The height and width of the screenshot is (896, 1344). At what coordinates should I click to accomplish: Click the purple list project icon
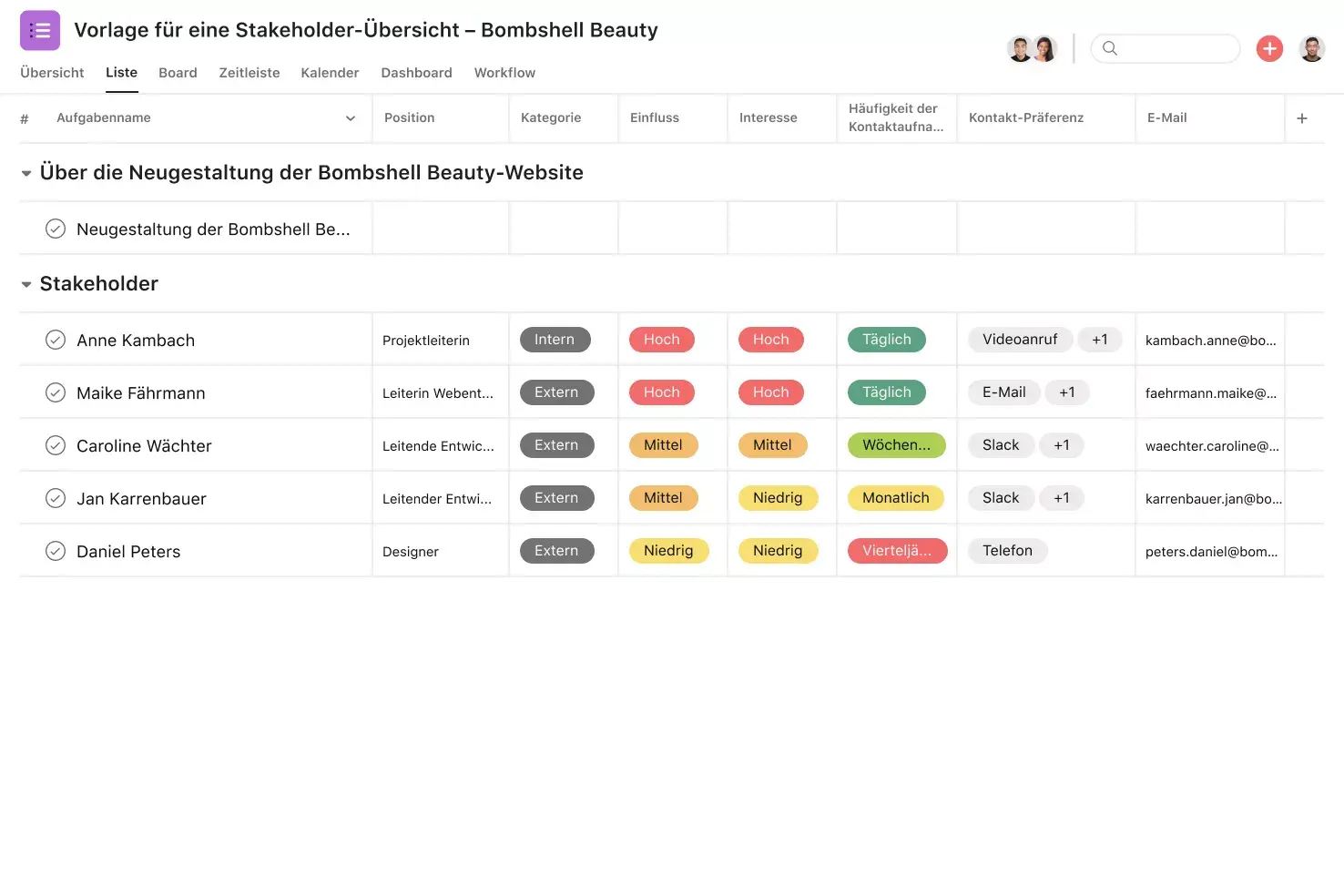click(40, 30)
